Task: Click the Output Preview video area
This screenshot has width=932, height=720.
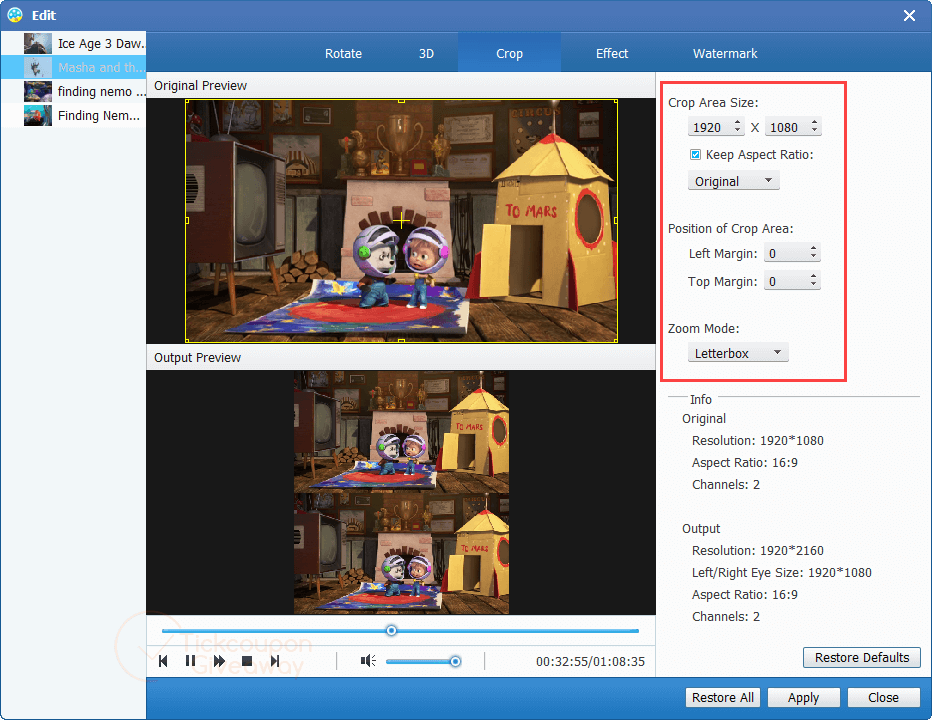Action: click(x=401, y=492)
